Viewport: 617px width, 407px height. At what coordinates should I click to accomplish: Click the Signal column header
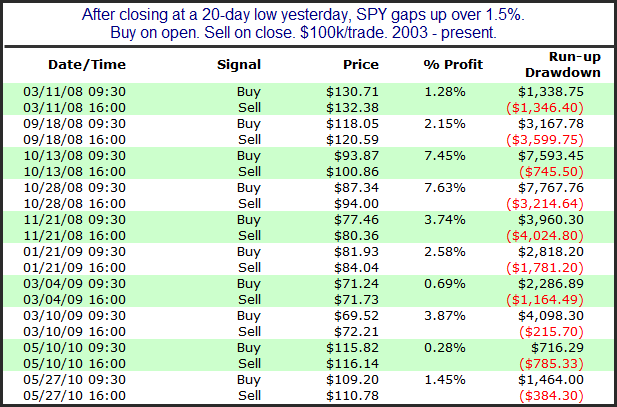point(238,64)
